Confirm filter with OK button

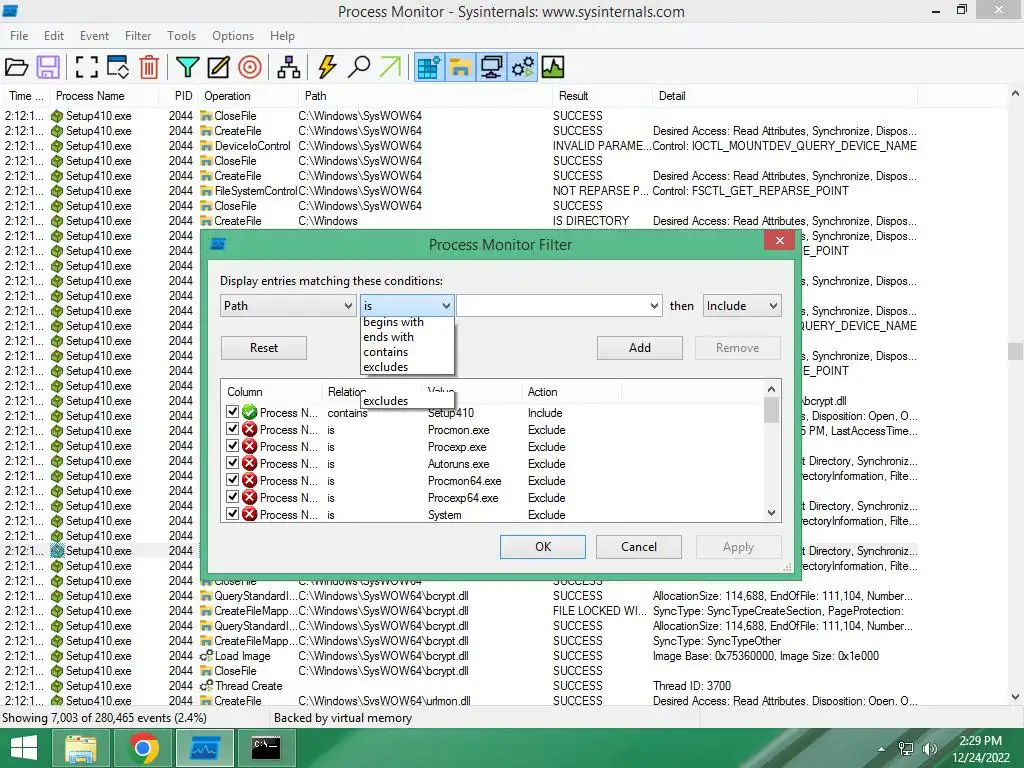543,547
